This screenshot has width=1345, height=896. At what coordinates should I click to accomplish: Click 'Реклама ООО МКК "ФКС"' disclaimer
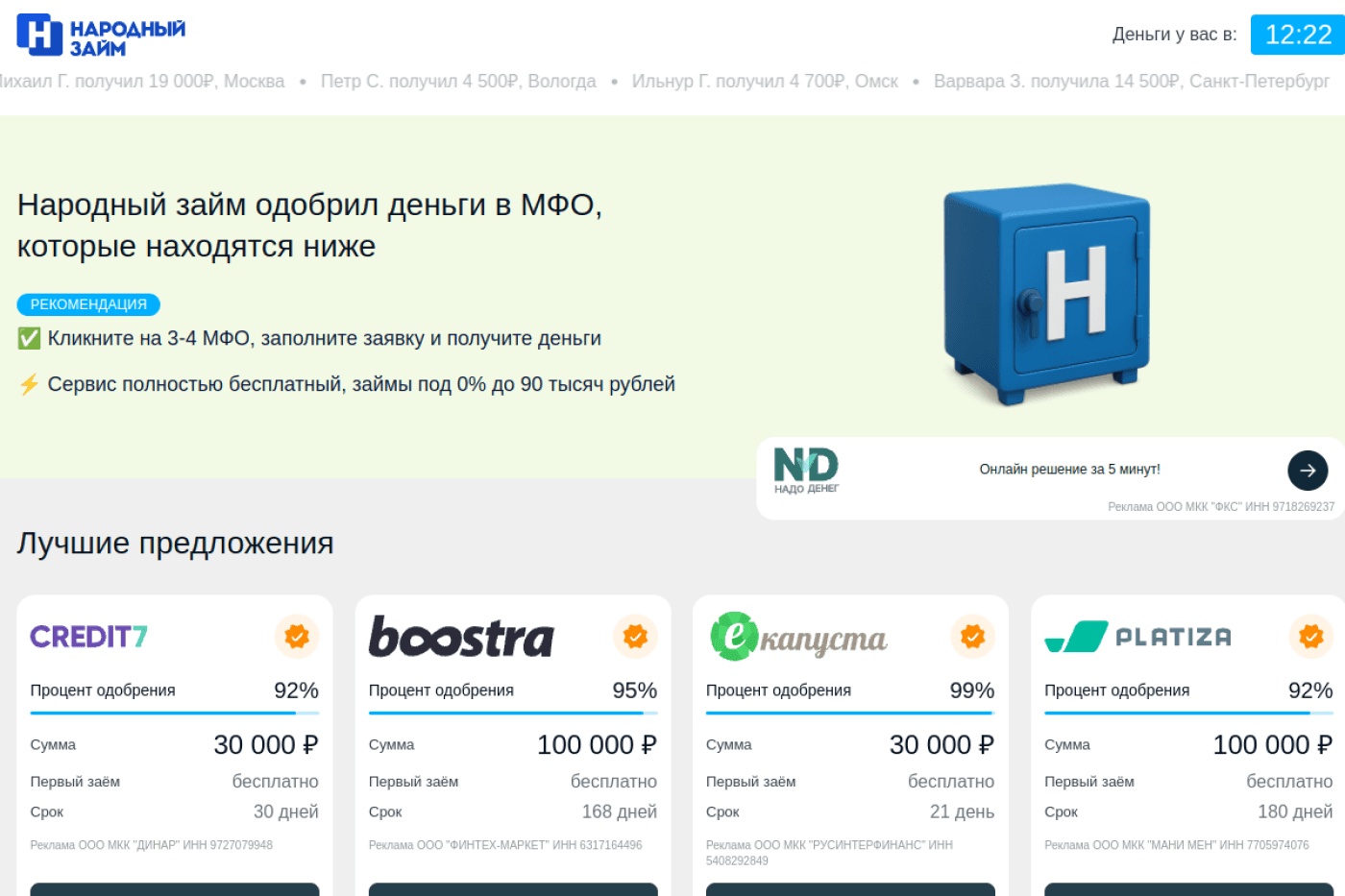pyautogui.click(x=1221, y=506)
